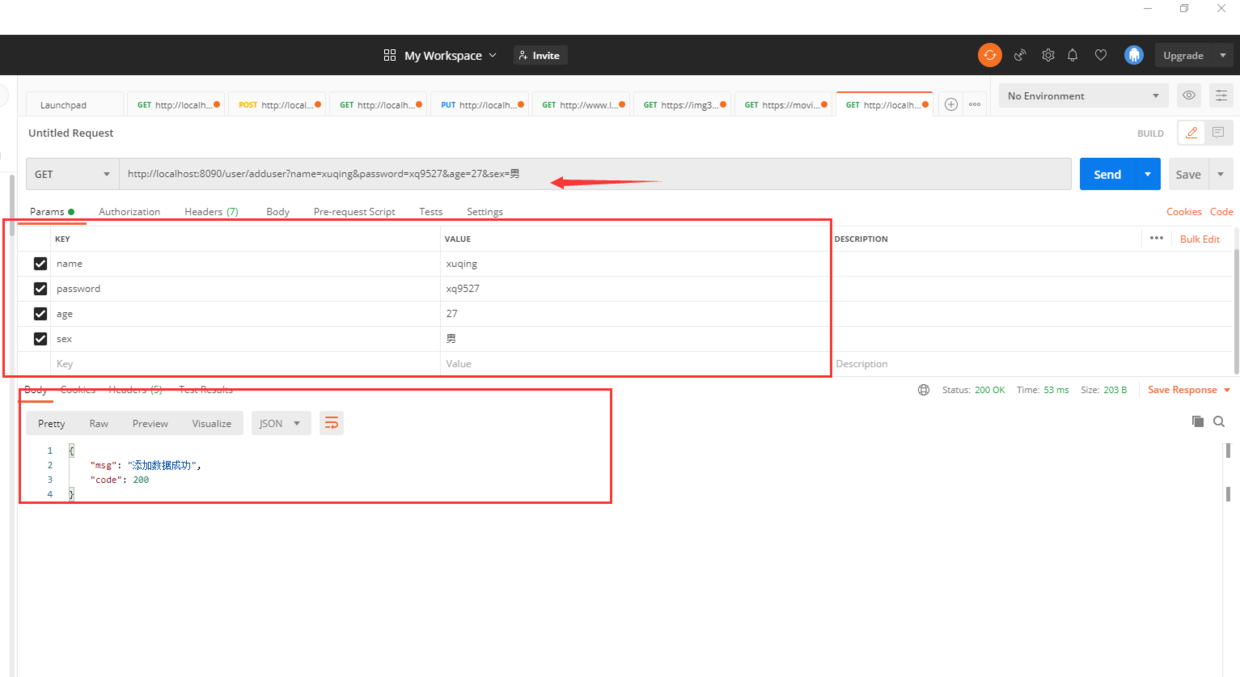The image size is (1240, 677).
Task: Switch to the Headers (7) request tab
Action: pos(211,212)
